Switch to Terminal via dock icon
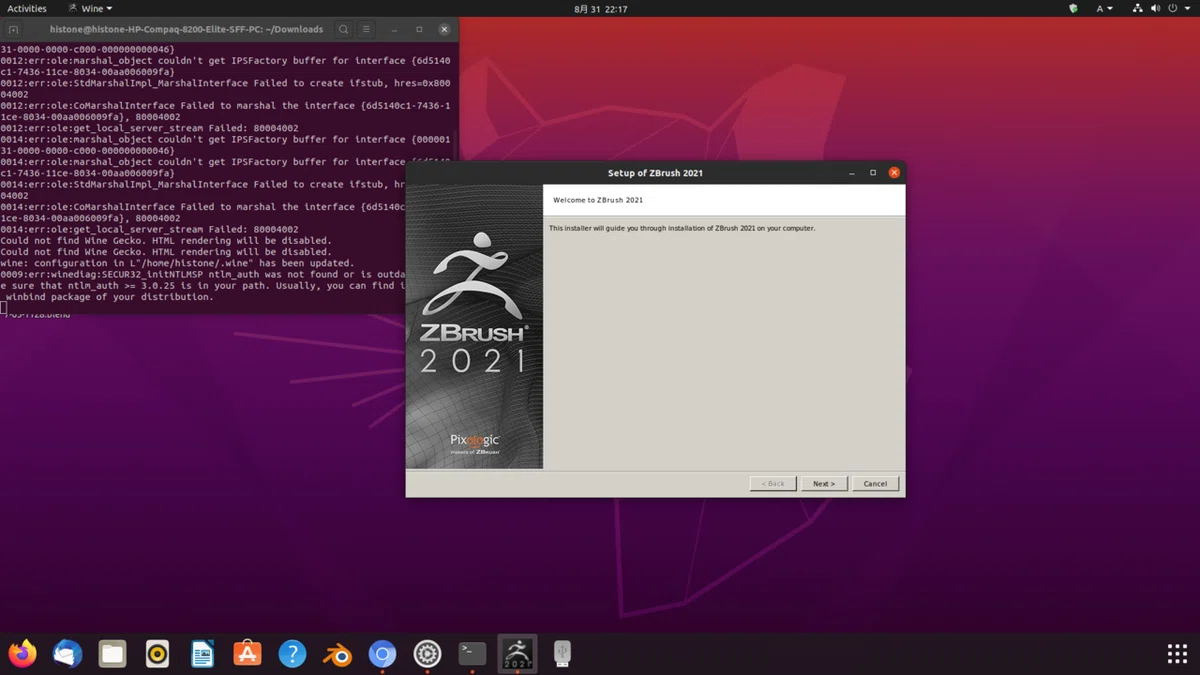The image size is (1200, 675). (472, 654)
